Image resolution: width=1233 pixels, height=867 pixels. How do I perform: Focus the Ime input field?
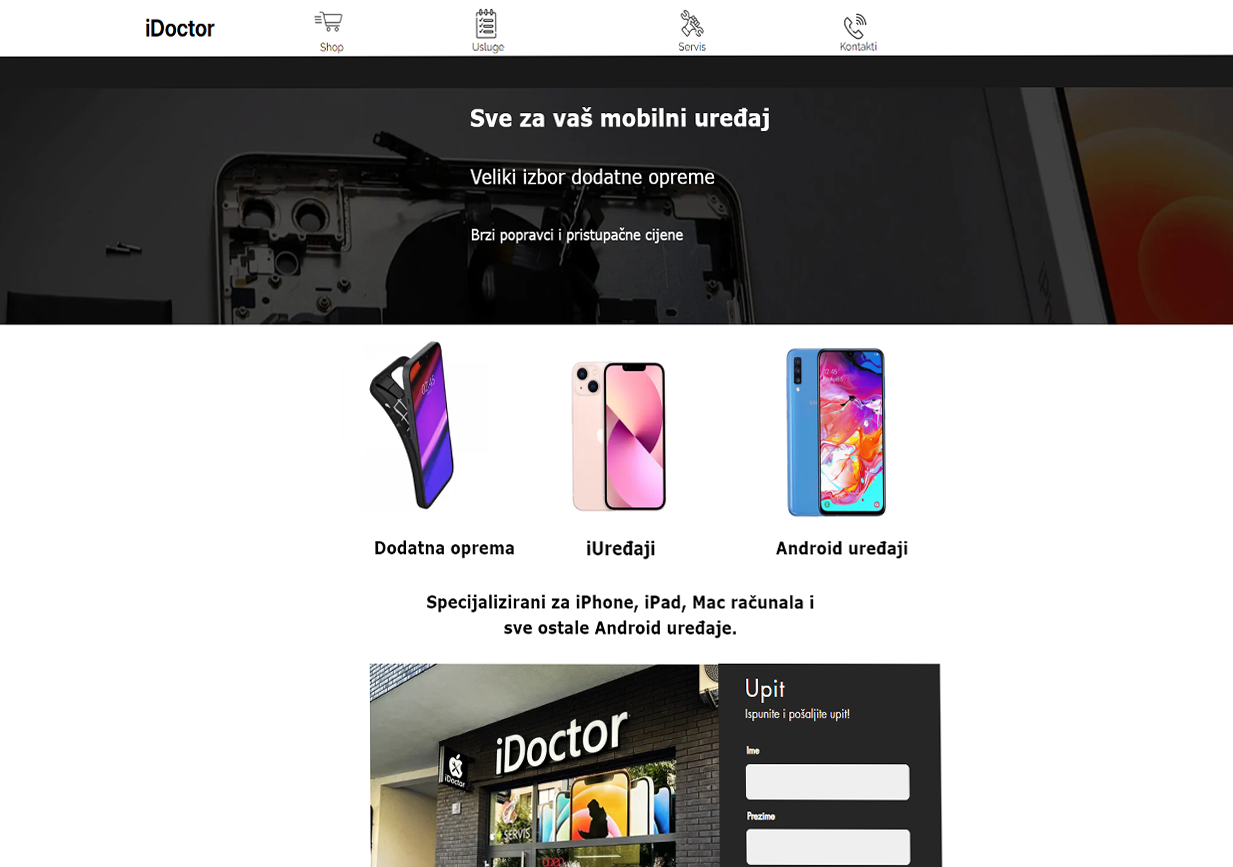828,782
